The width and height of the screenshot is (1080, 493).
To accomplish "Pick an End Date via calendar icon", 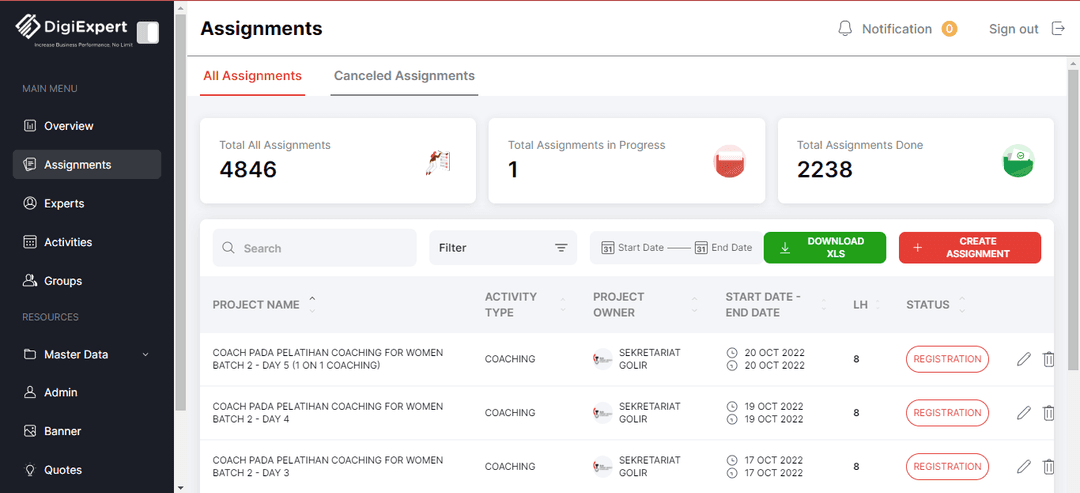I will click(701, 248).
